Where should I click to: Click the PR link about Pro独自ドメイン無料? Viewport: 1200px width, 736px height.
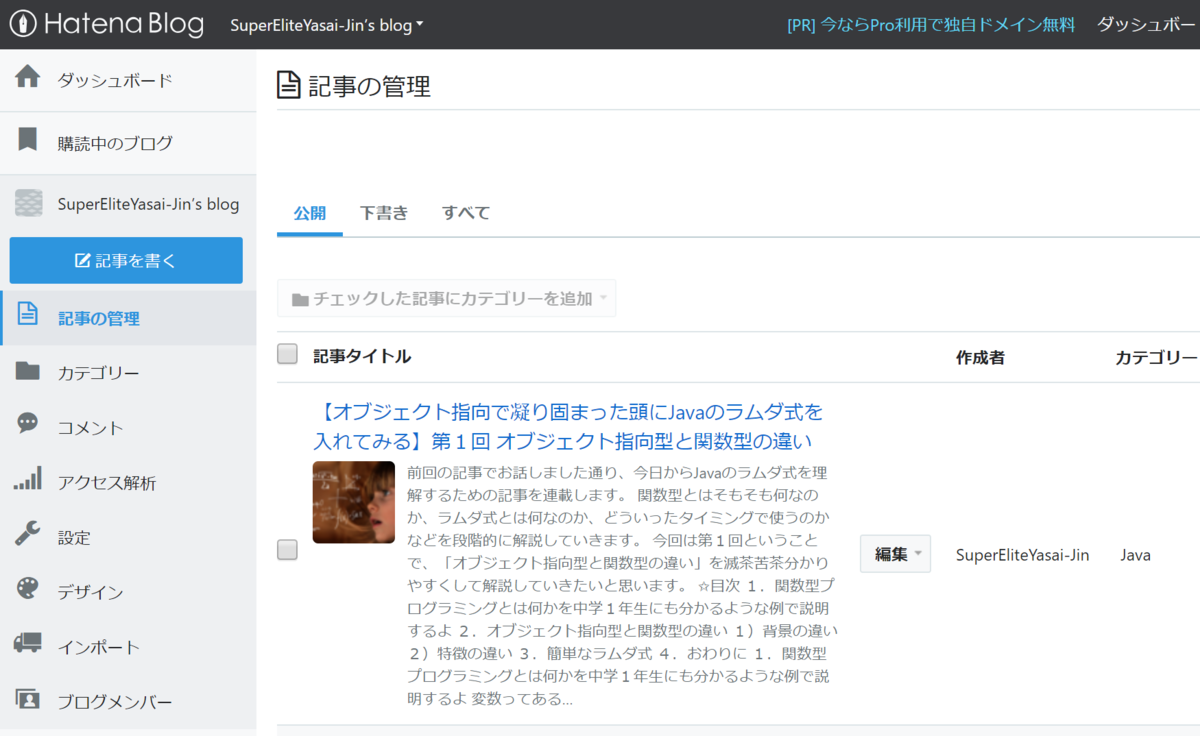(x=931, y=25)
